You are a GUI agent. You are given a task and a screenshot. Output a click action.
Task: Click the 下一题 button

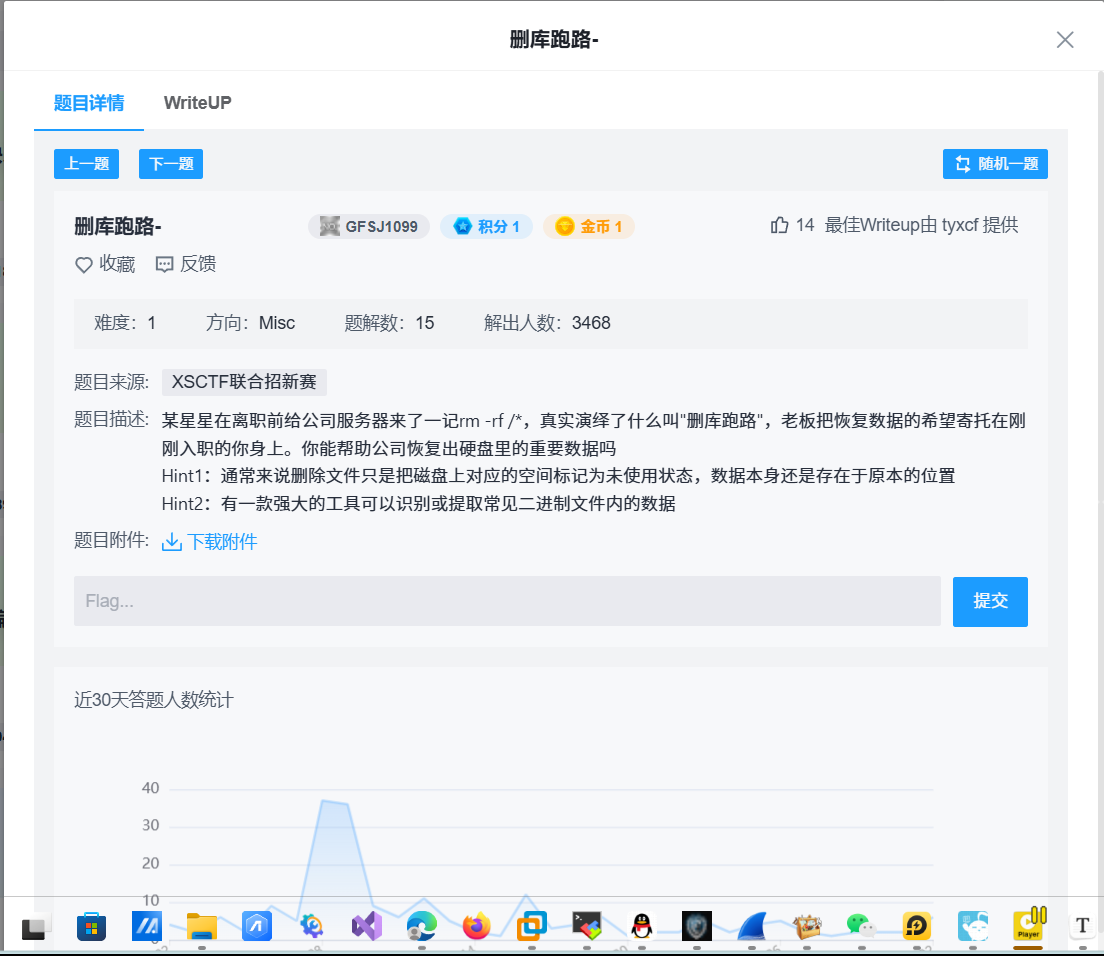[170, 163]
